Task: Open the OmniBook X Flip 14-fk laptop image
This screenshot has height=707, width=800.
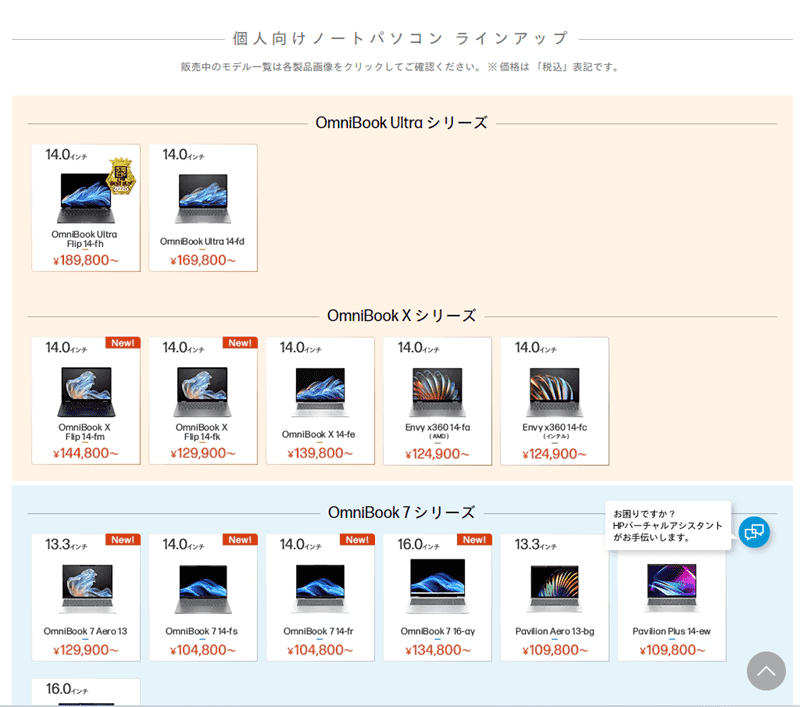Action: [x=203, y=392]
